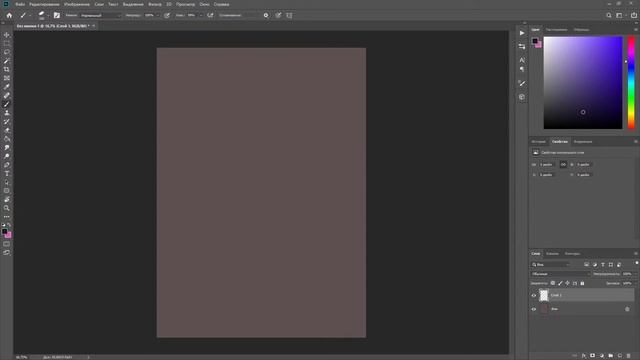Select the Pen tool

[7, 165]
